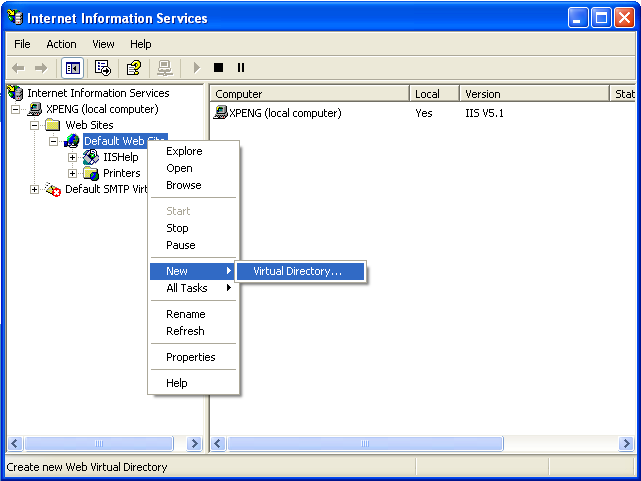Select the Web Sites tree label
The image size is (641, 481).
pos(90,125)
